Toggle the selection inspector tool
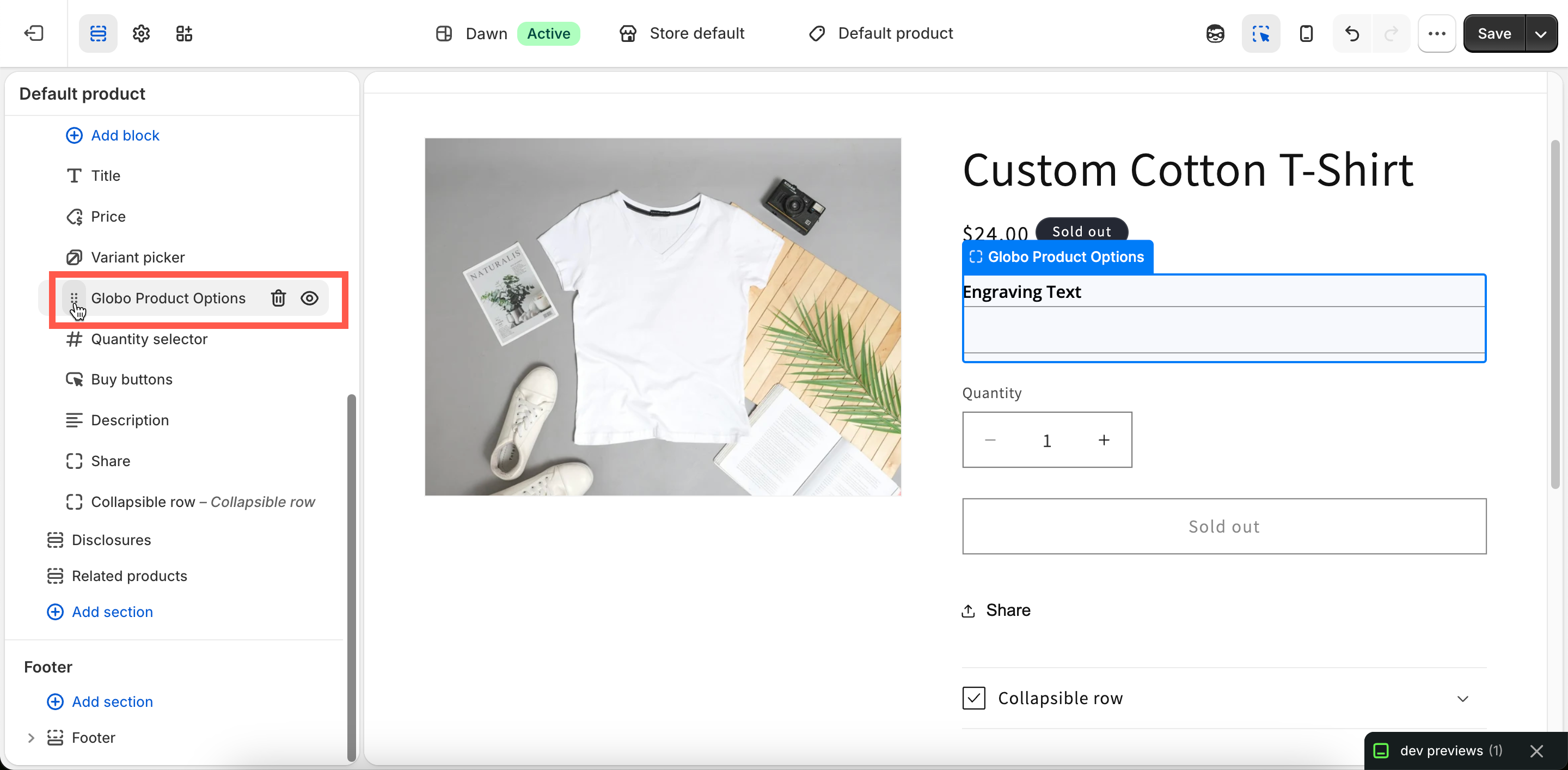1568x770 pixels. tap(1260, 33)
